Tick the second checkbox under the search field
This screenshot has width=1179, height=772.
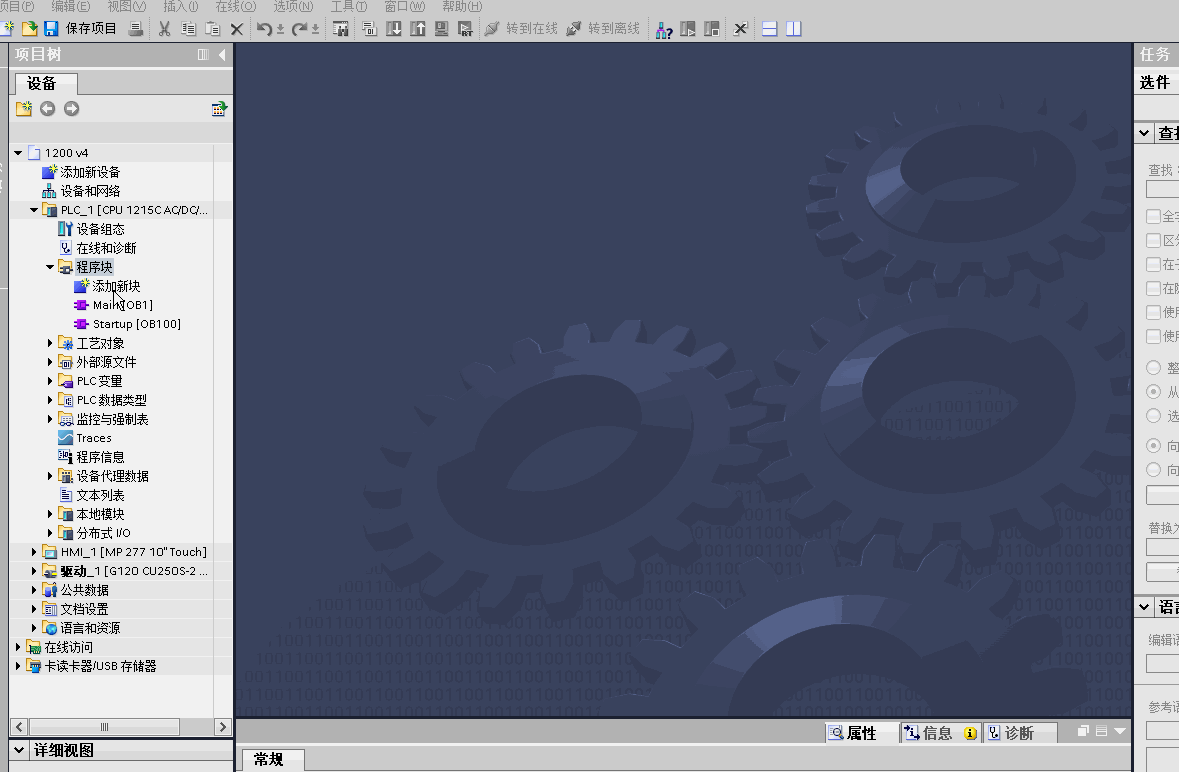1153,241
